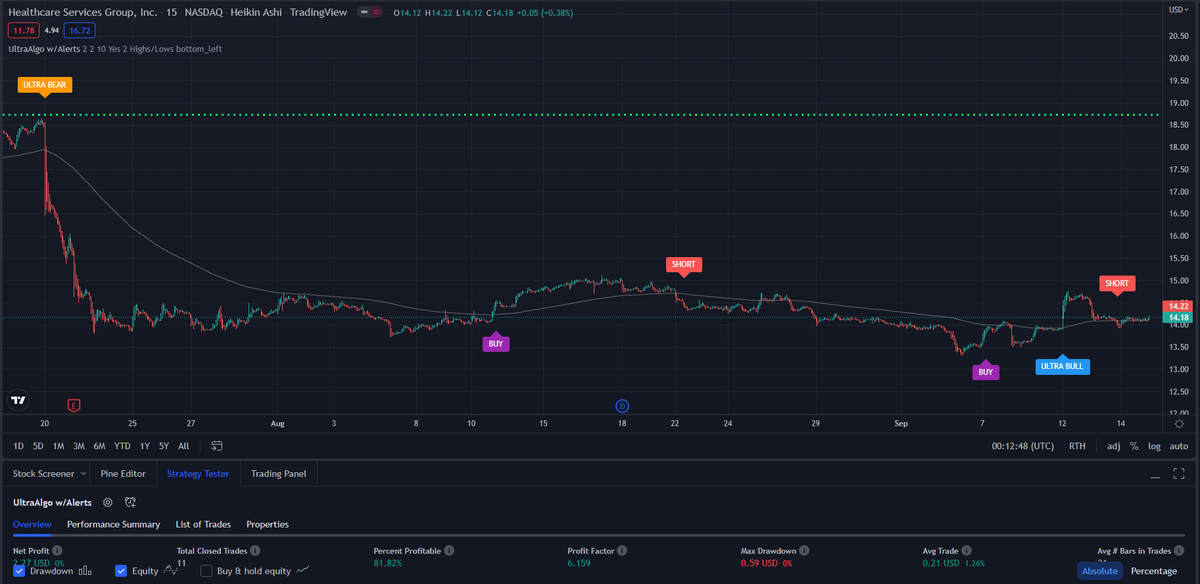The image size is (1200, 584).
Task: Click the 6.159 profit factor value
Action: coord(580,563)
